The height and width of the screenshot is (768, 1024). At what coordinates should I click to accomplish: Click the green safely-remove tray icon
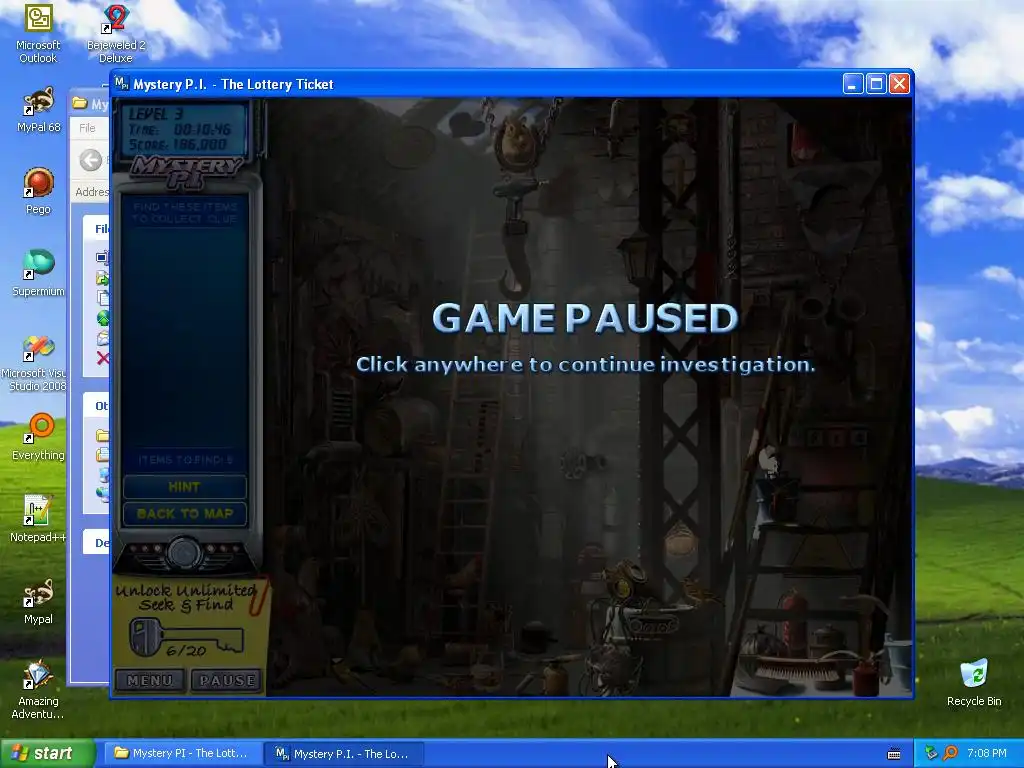(x=931, y=753)
